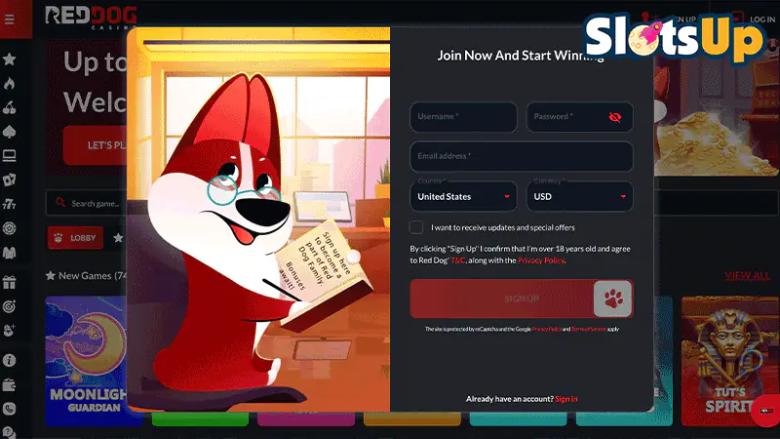This screenshot has height=439, width=780.
Task: Click the paw handle on Sign Up slider
Action: pos(612,298)
